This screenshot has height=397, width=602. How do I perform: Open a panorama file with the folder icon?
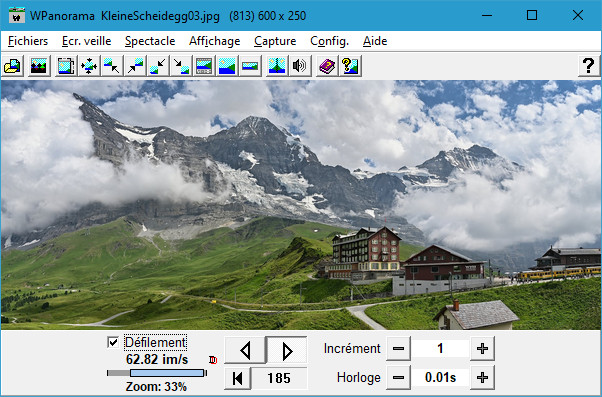click(x=13, y=66)
